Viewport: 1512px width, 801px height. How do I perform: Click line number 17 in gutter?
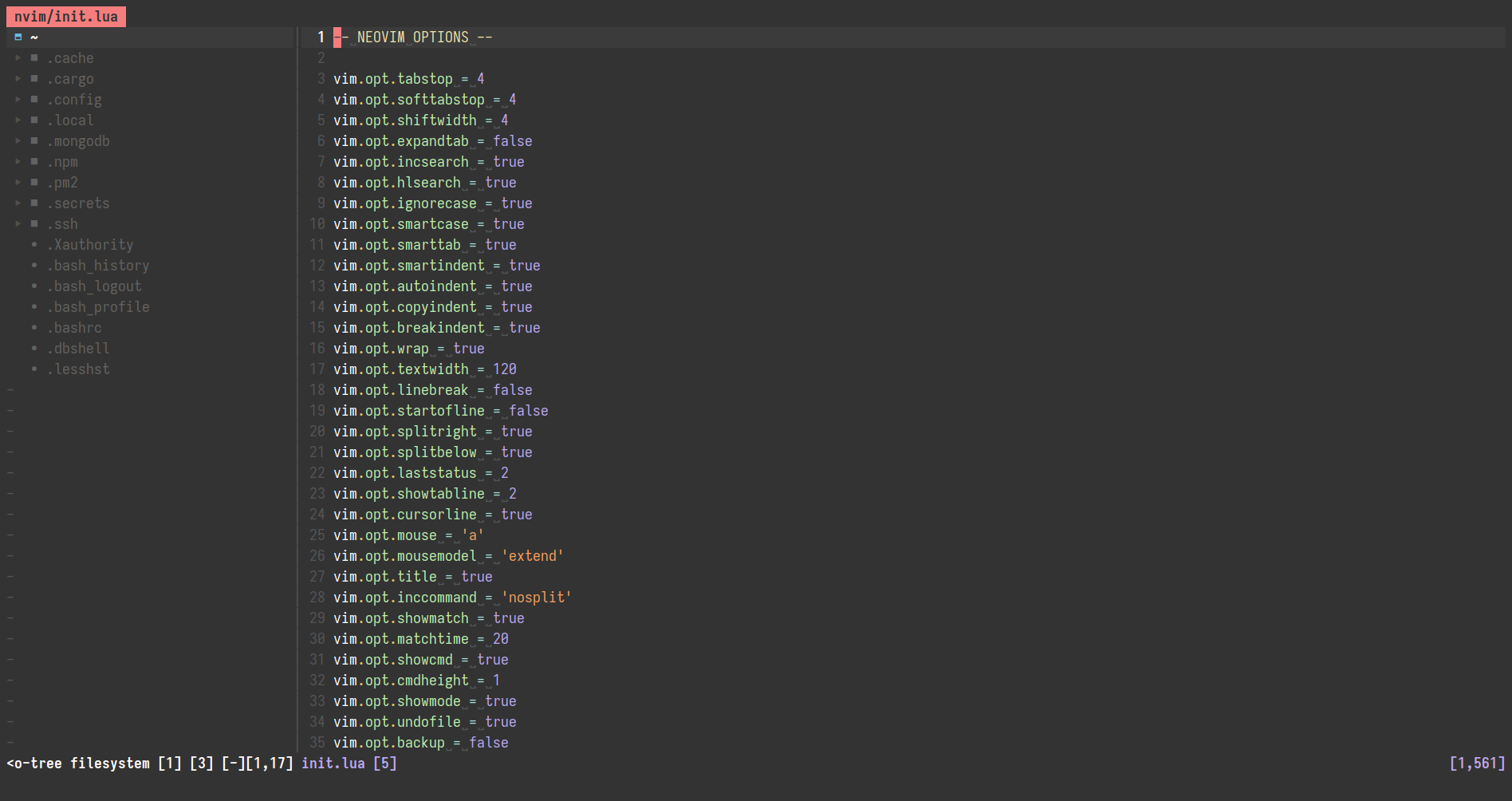317,369
